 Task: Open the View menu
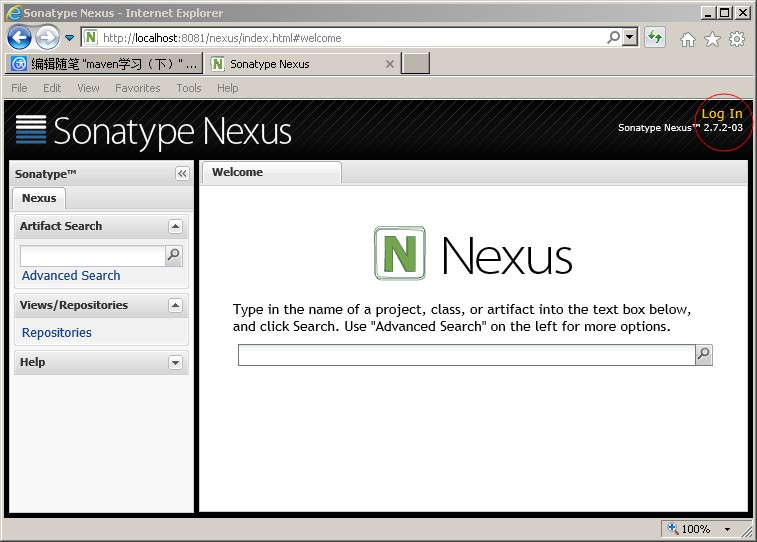88,88
